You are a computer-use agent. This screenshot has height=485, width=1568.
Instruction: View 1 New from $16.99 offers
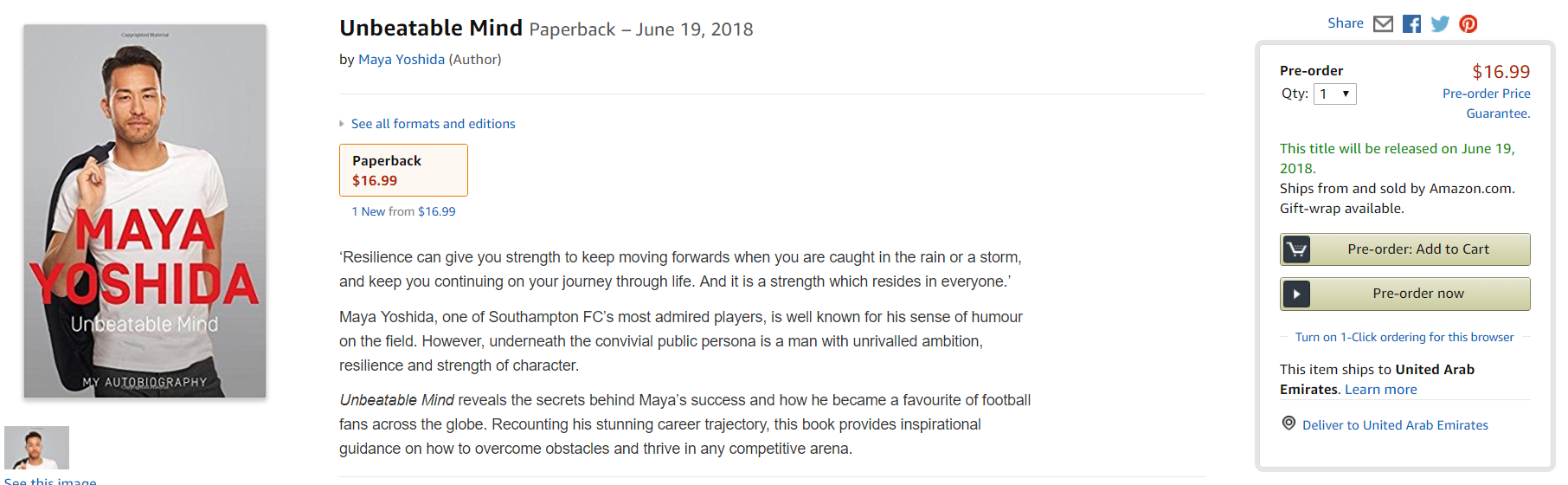[x=403, y=211]
